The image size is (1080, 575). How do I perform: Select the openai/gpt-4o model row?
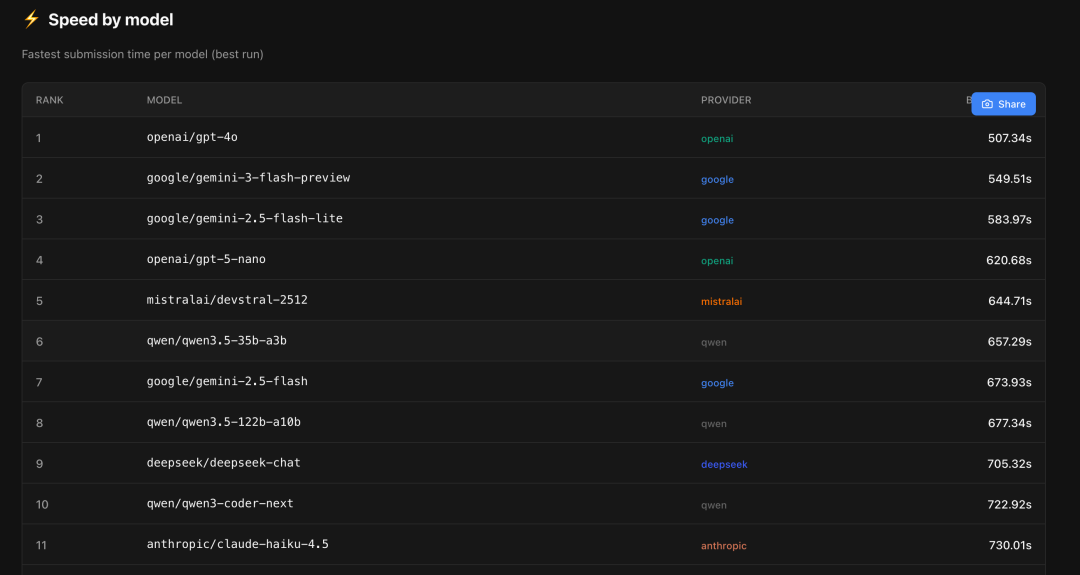click(192, 137)
